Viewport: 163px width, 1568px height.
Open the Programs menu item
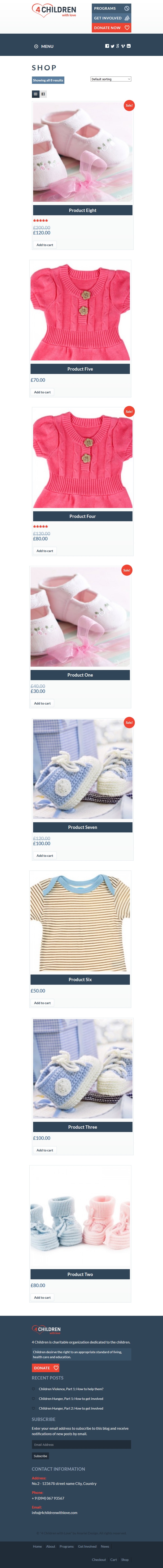[111, 9]
